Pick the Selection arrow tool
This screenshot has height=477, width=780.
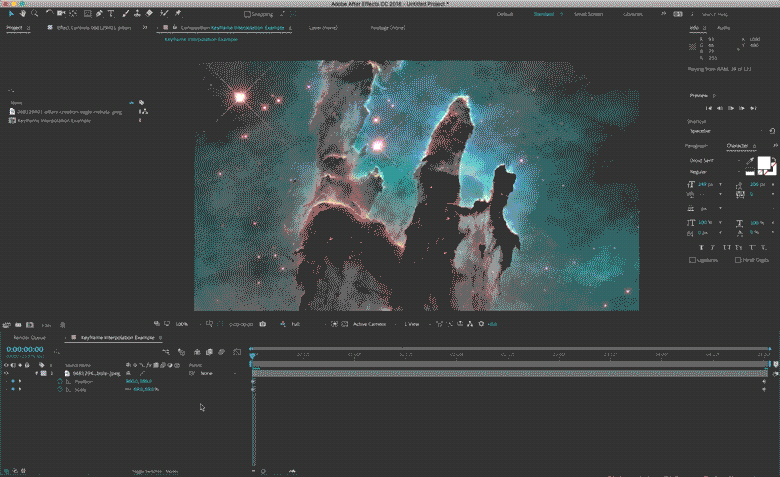[11, 14]
